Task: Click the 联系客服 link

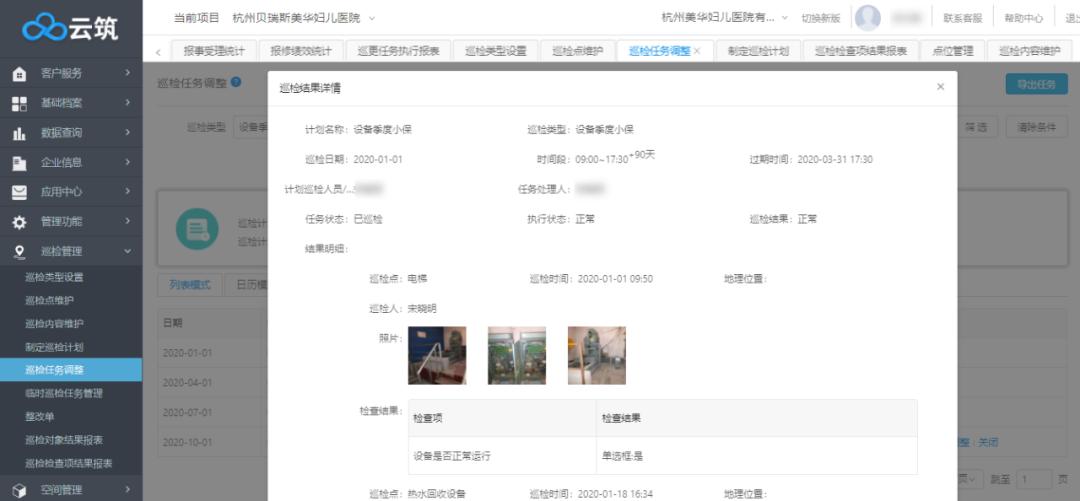Action: (963, 19)
